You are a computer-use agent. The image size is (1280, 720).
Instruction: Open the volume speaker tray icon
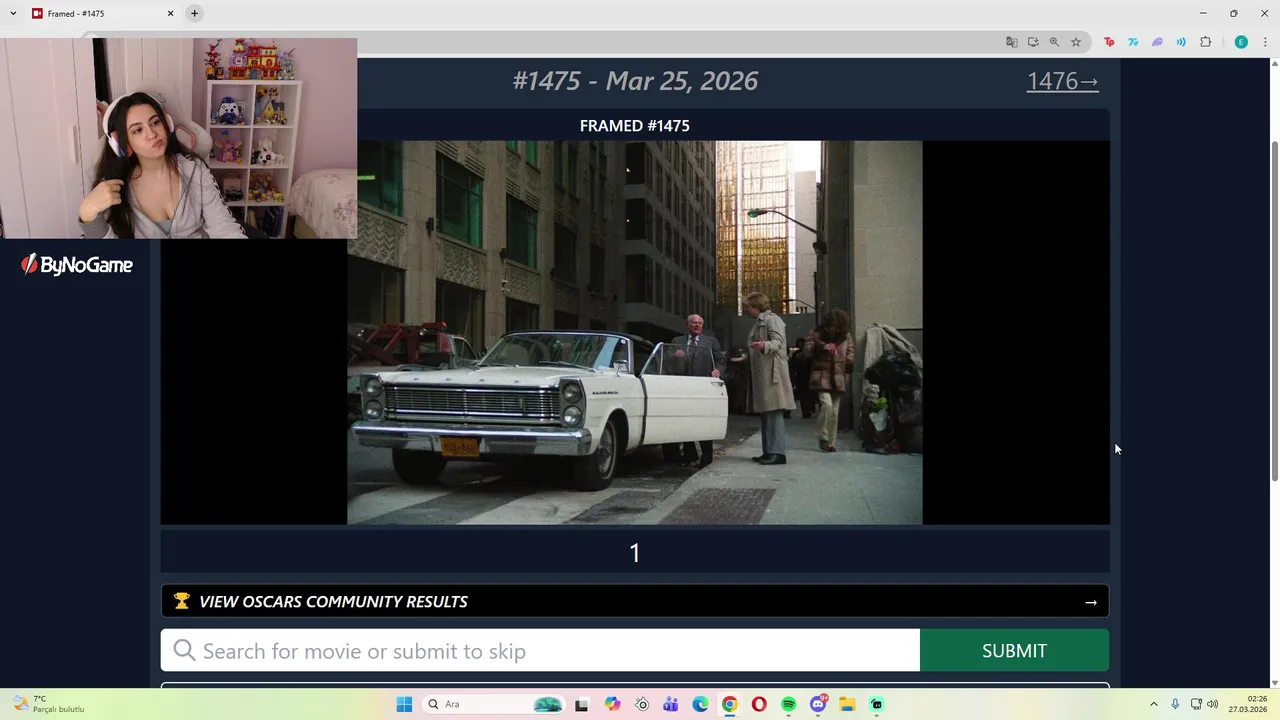[x=1213, y=704]
